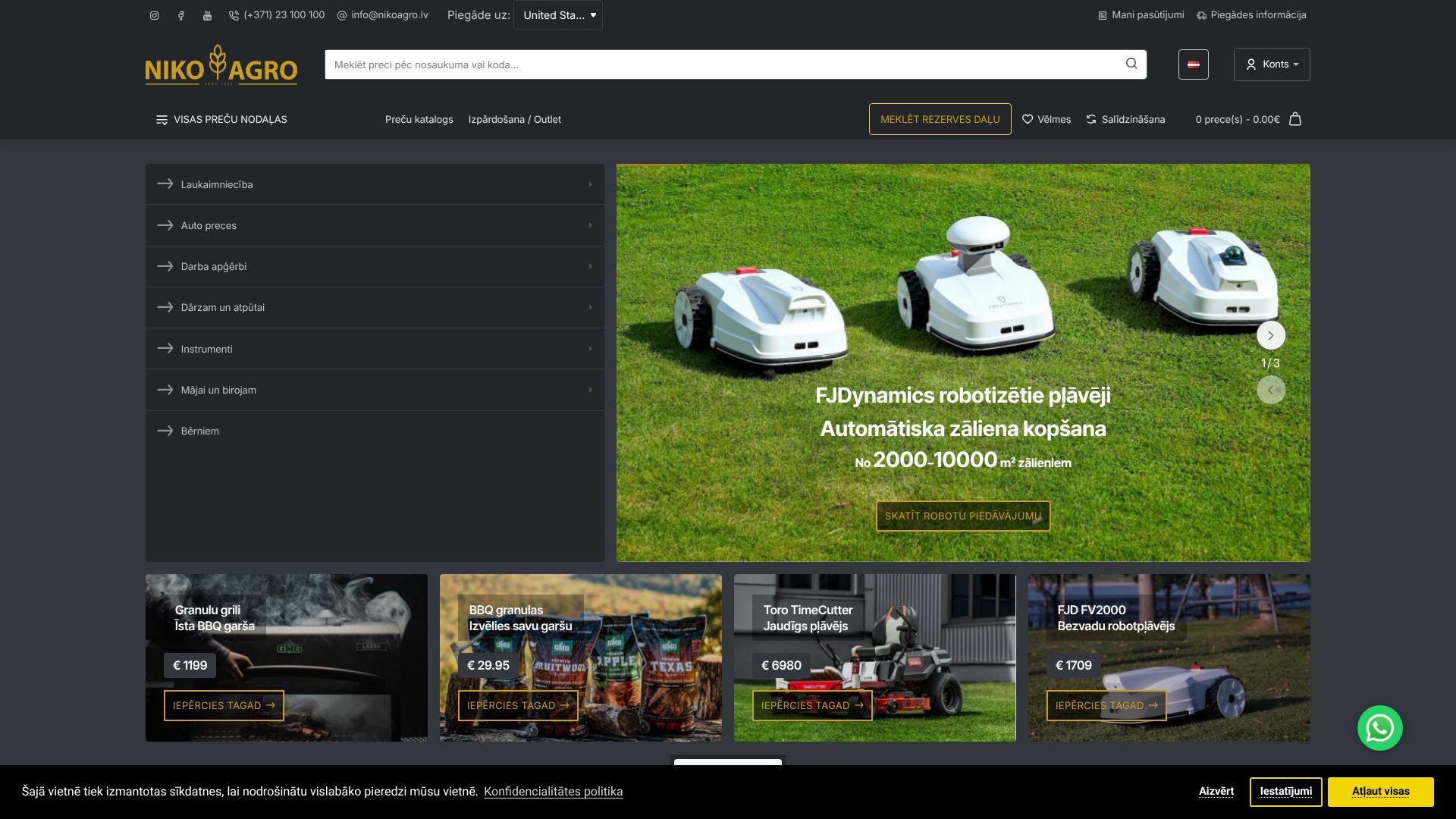
Task: Open the Toro TimeCutter promo card
Action: point(875,657)
